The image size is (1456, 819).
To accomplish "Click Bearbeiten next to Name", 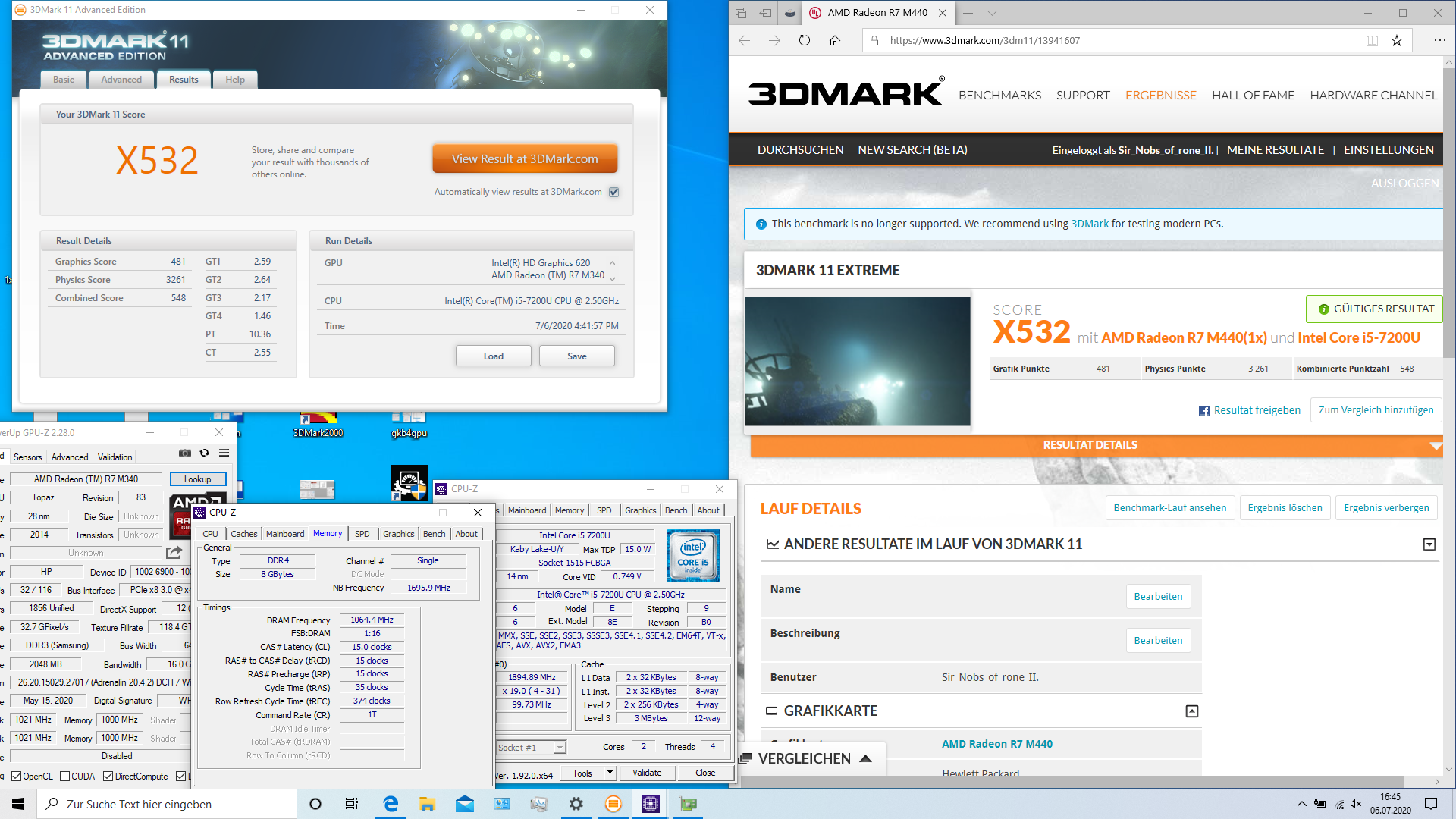I will tap(1158, 597).
